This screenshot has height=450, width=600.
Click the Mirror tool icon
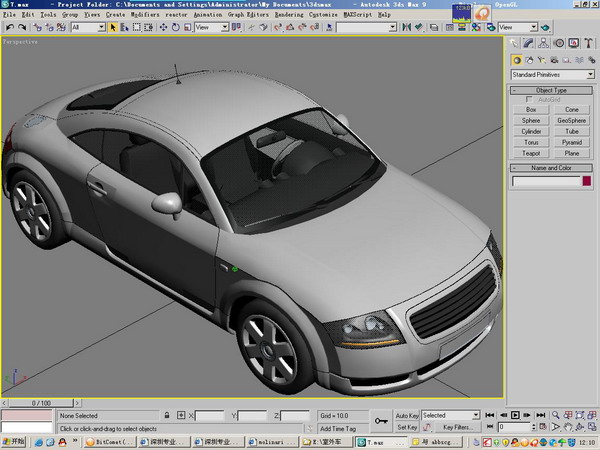[x=406, y=27]
